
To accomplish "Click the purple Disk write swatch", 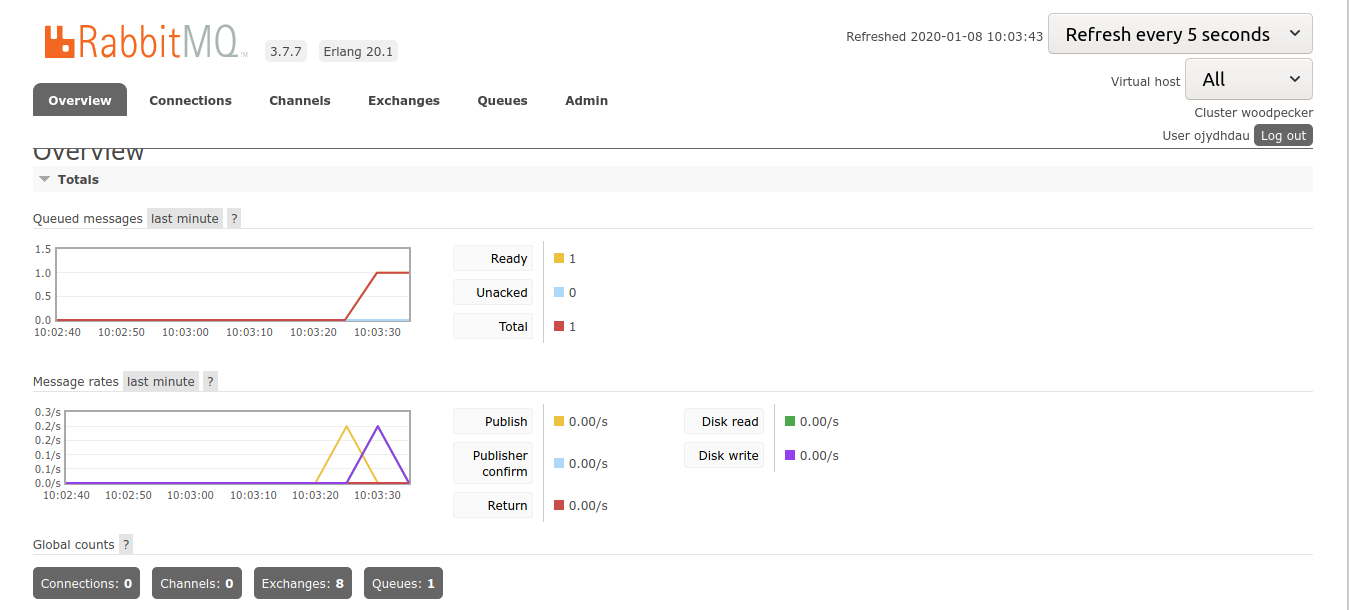I will coord(790,455).
